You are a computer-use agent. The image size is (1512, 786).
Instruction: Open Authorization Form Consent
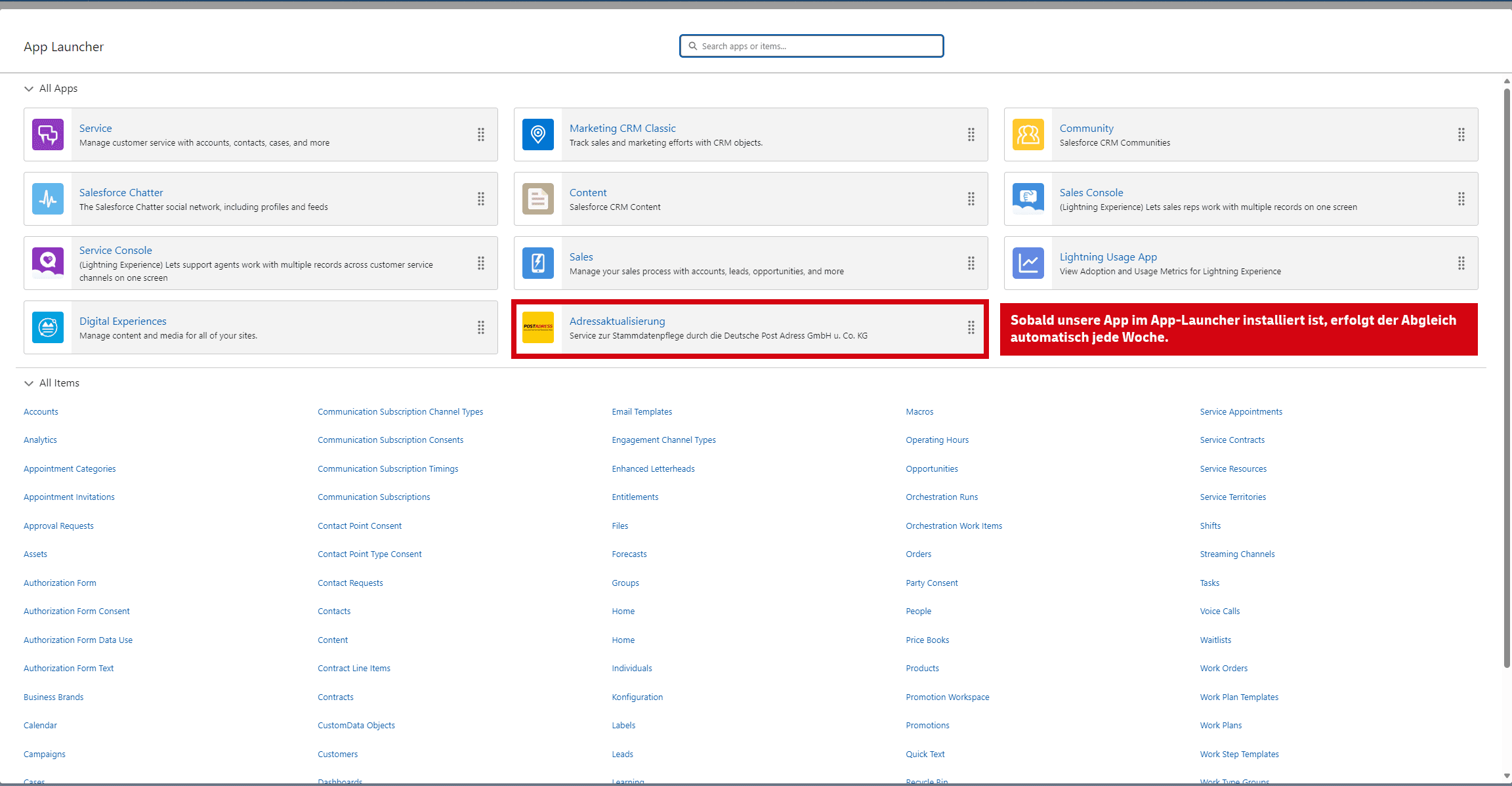(77, 611)
